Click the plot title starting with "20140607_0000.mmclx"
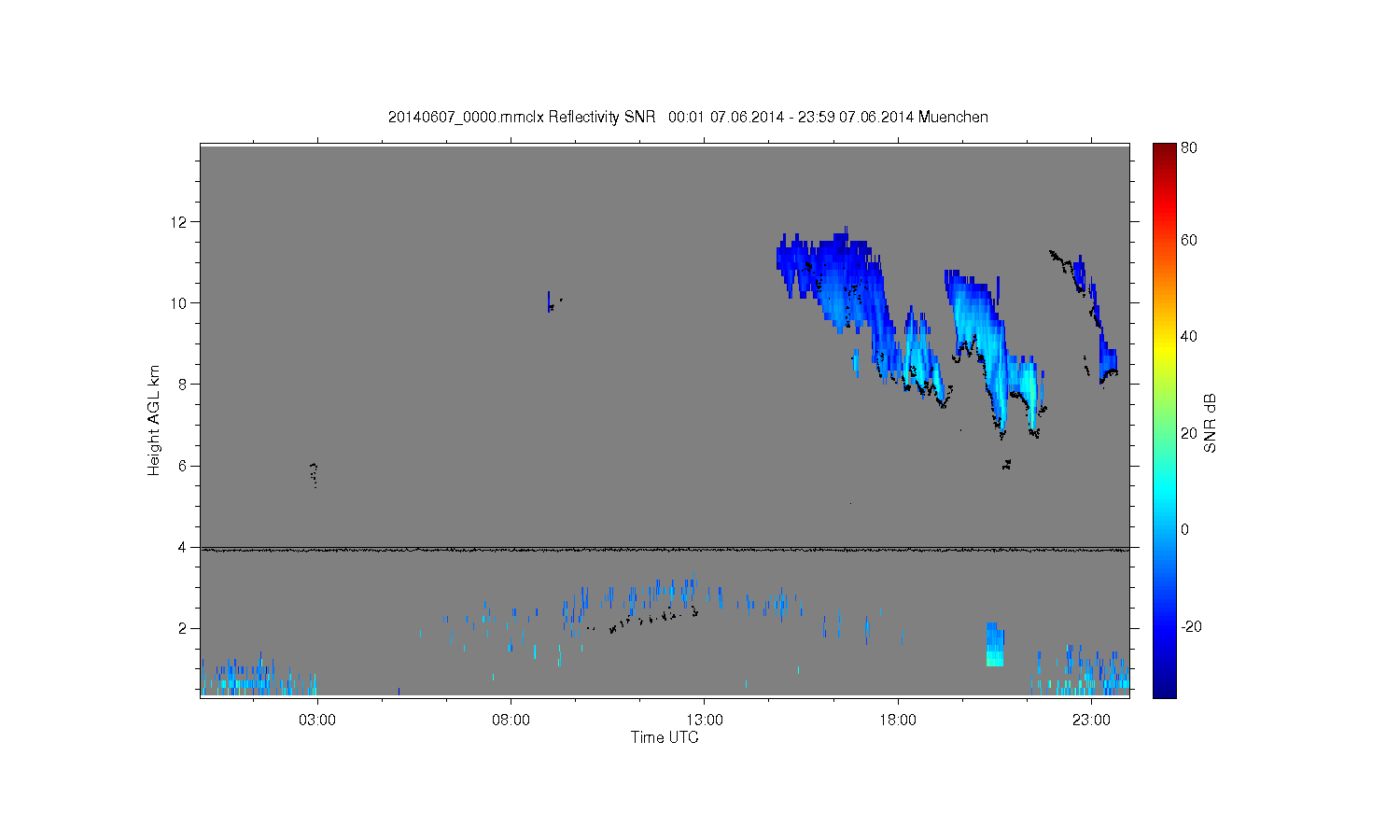The height and width of the screenshot is (840, 1400). (688, 117)
